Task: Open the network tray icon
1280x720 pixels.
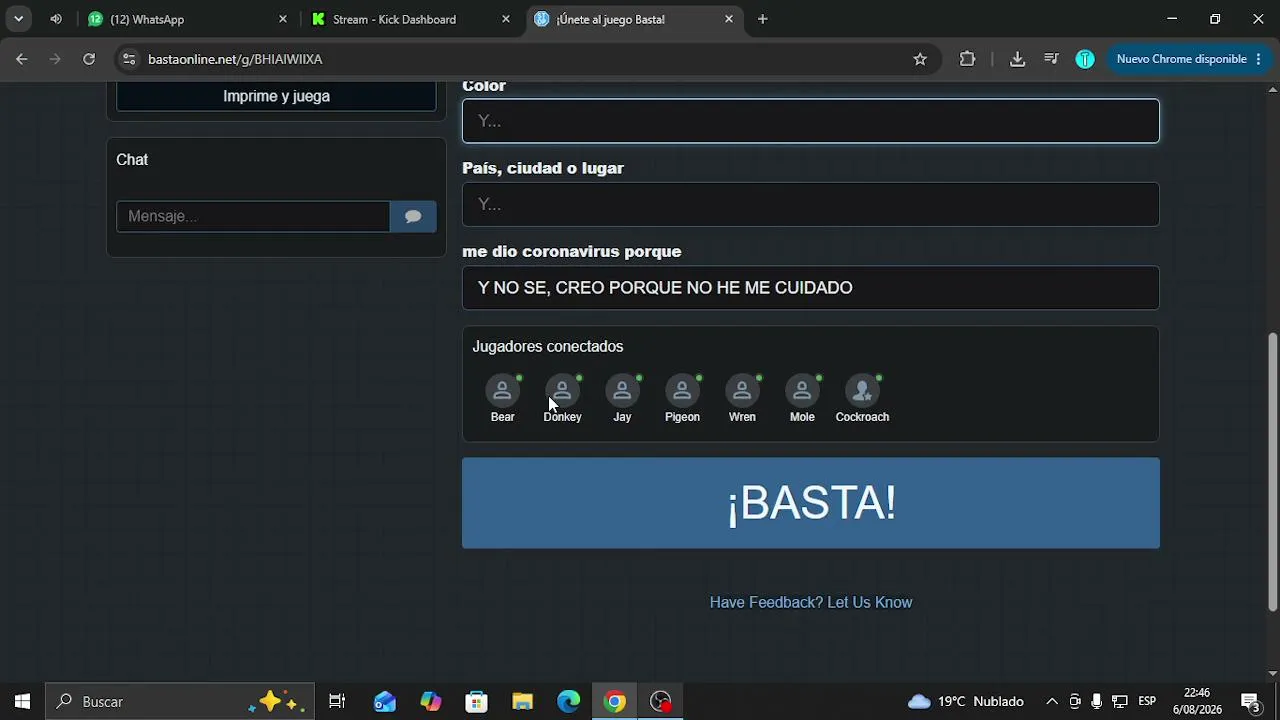Action: (1120, 702)
